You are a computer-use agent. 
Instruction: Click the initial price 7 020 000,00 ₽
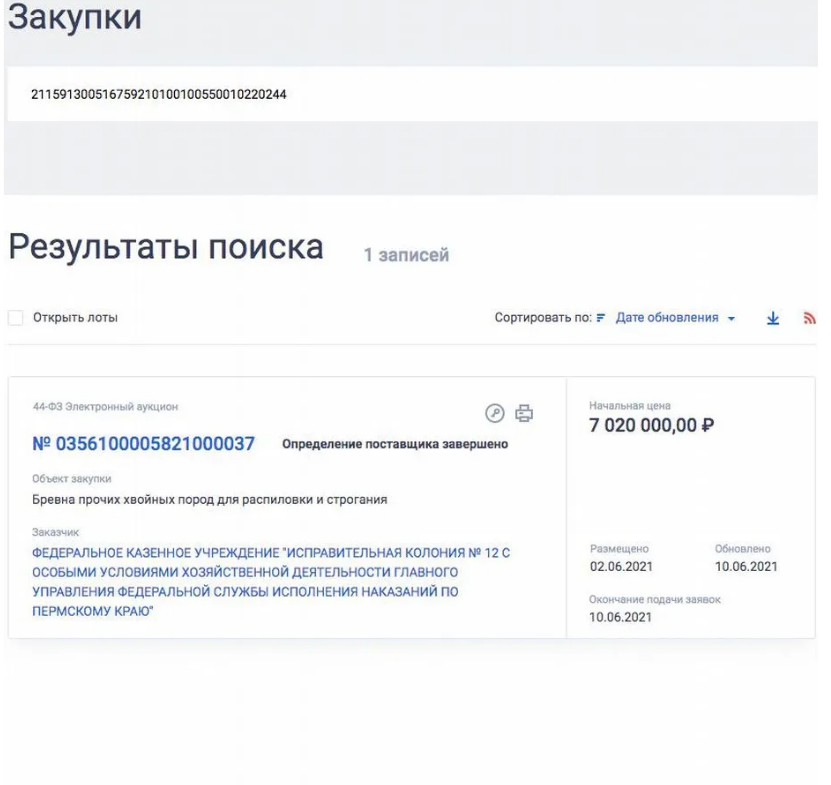[x=652, y=427]
